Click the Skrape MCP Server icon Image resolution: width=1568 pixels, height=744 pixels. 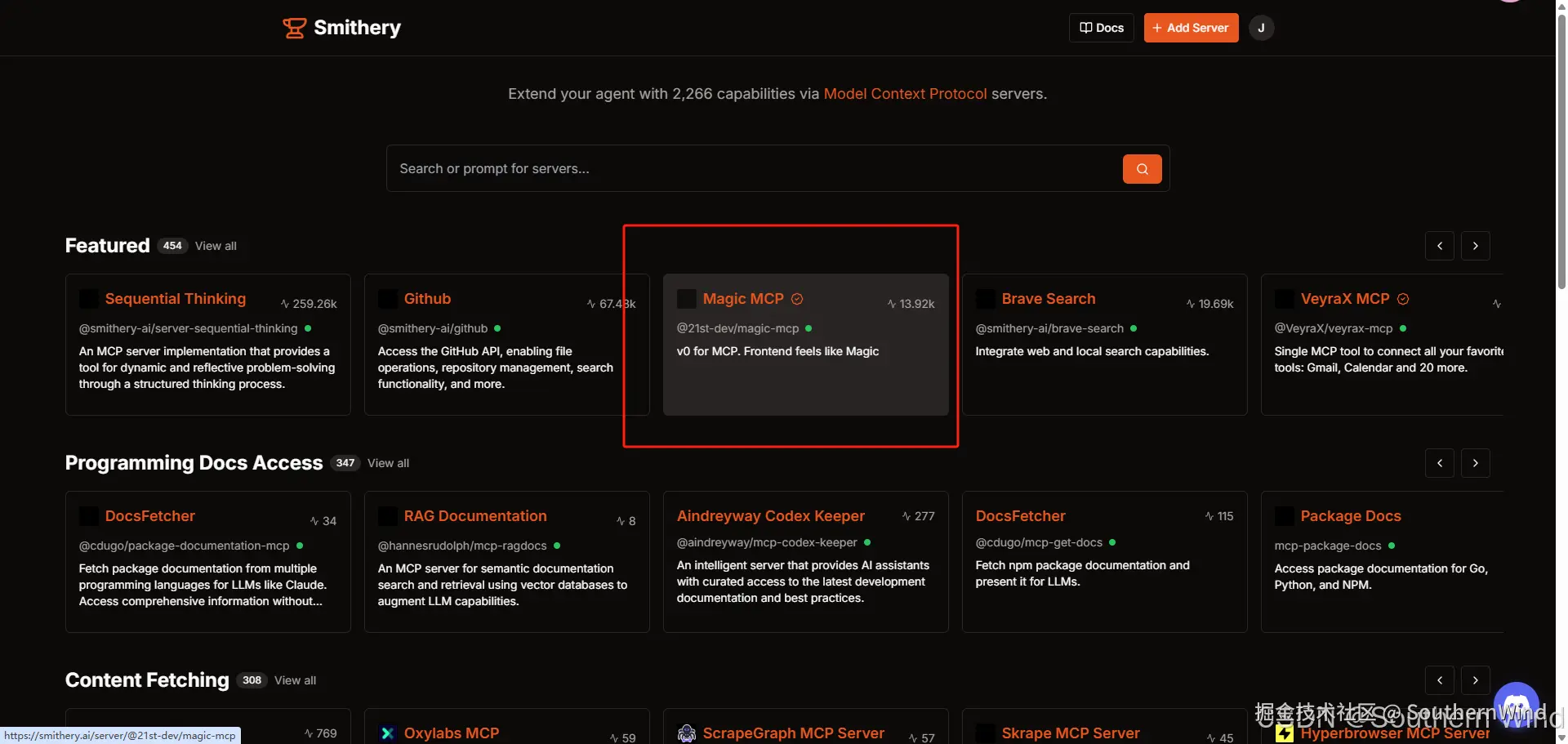pyautogui.click(x=985, y=733)
